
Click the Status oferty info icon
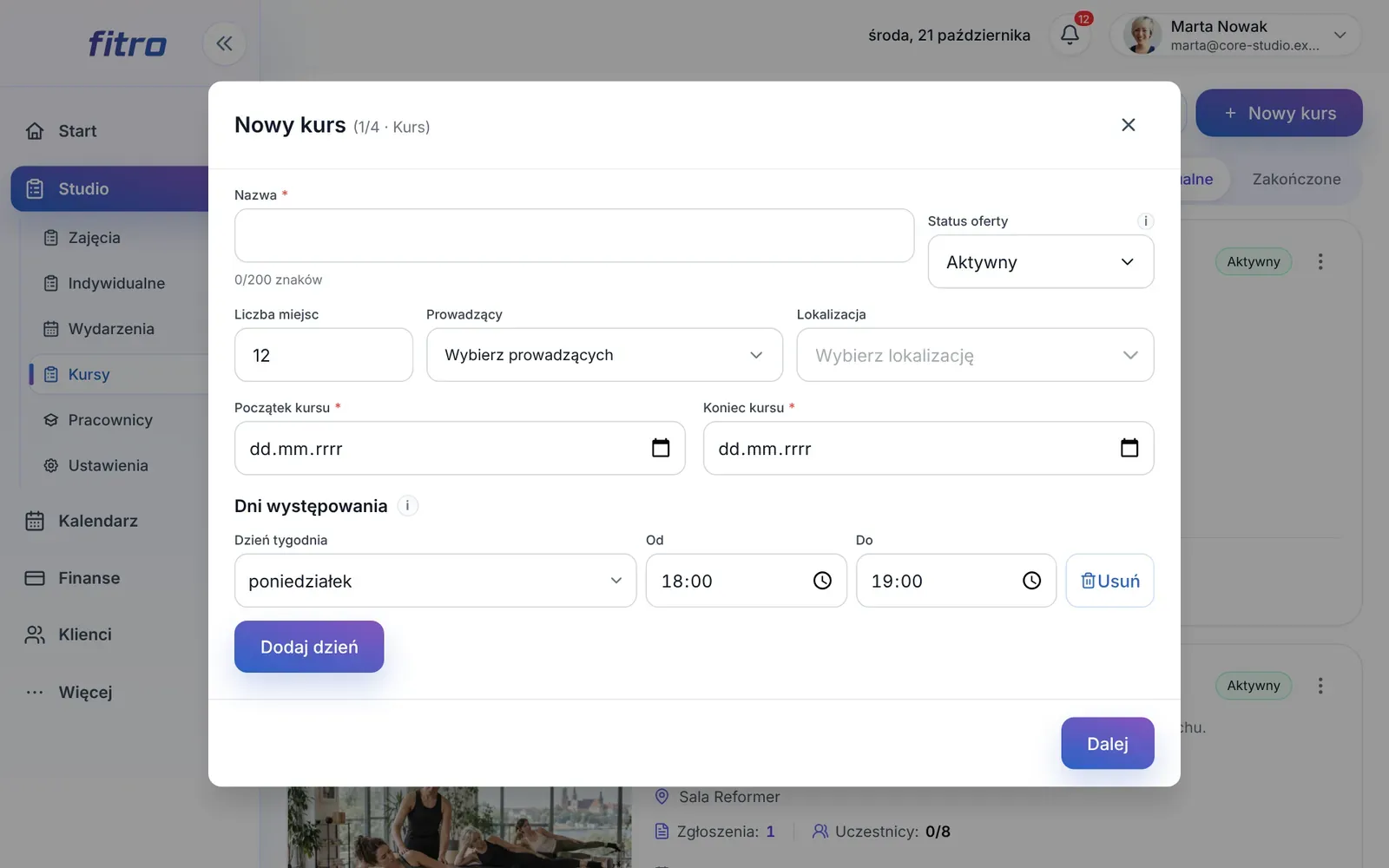(1145, 220)
